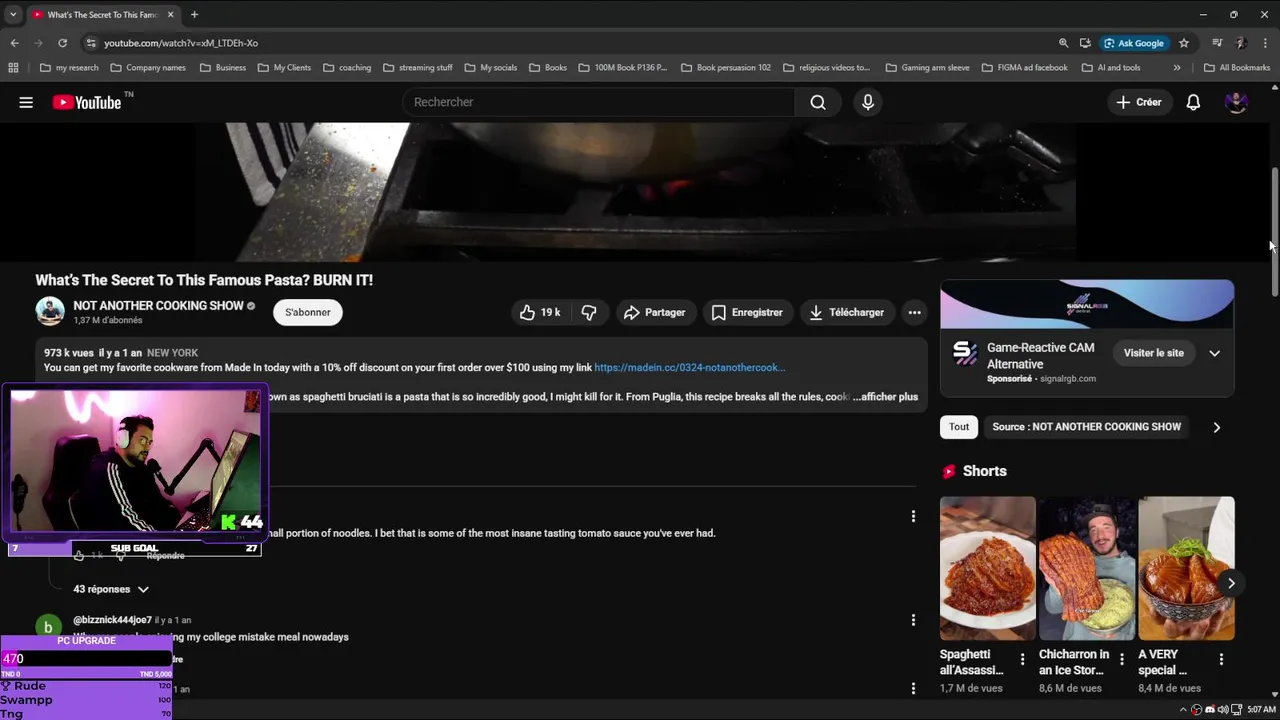This screenshot has height=720, width=1280.
Task: Go back in browser history
Action: click(14, 43)
